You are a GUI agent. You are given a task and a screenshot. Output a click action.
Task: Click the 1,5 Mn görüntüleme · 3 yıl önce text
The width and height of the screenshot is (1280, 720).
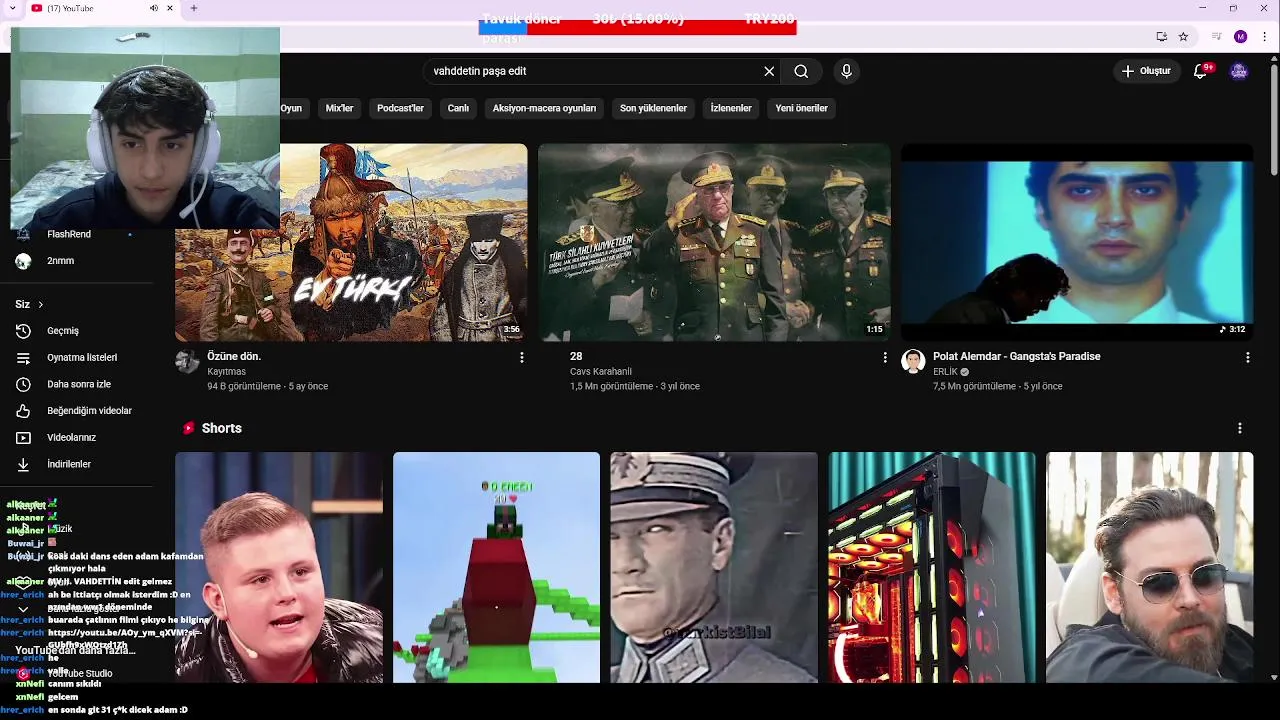(x=635, y=386)
